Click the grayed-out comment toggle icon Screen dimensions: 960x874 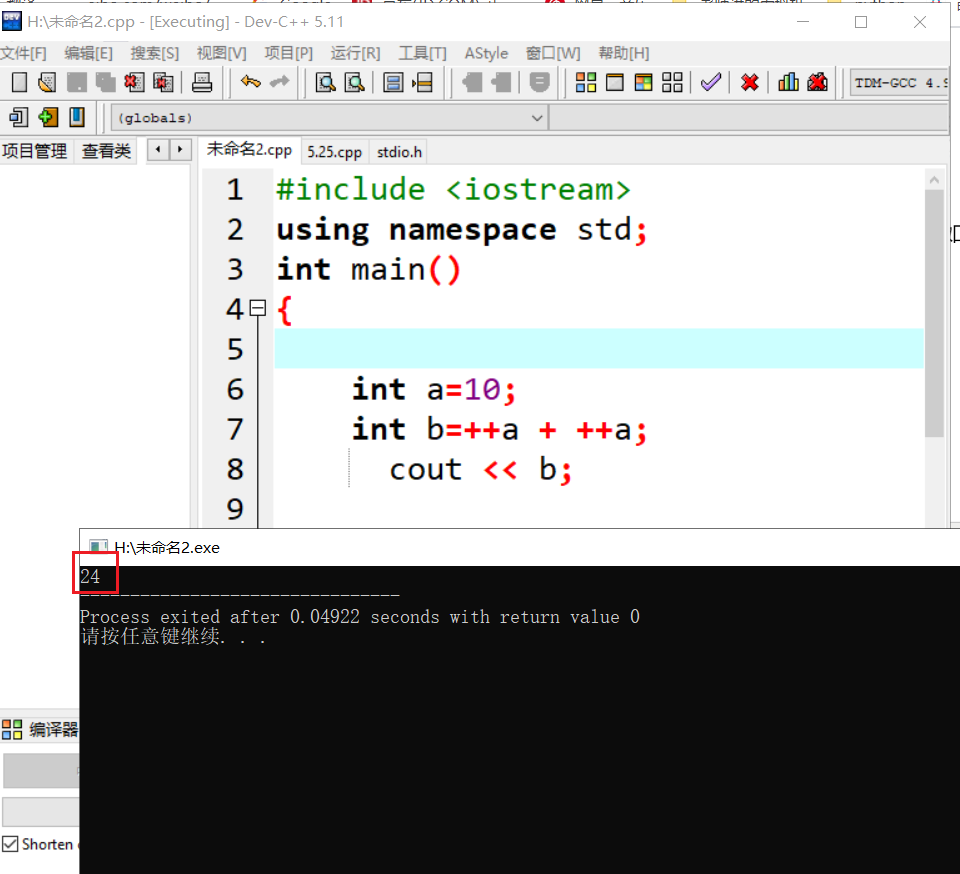pos(539,81)
